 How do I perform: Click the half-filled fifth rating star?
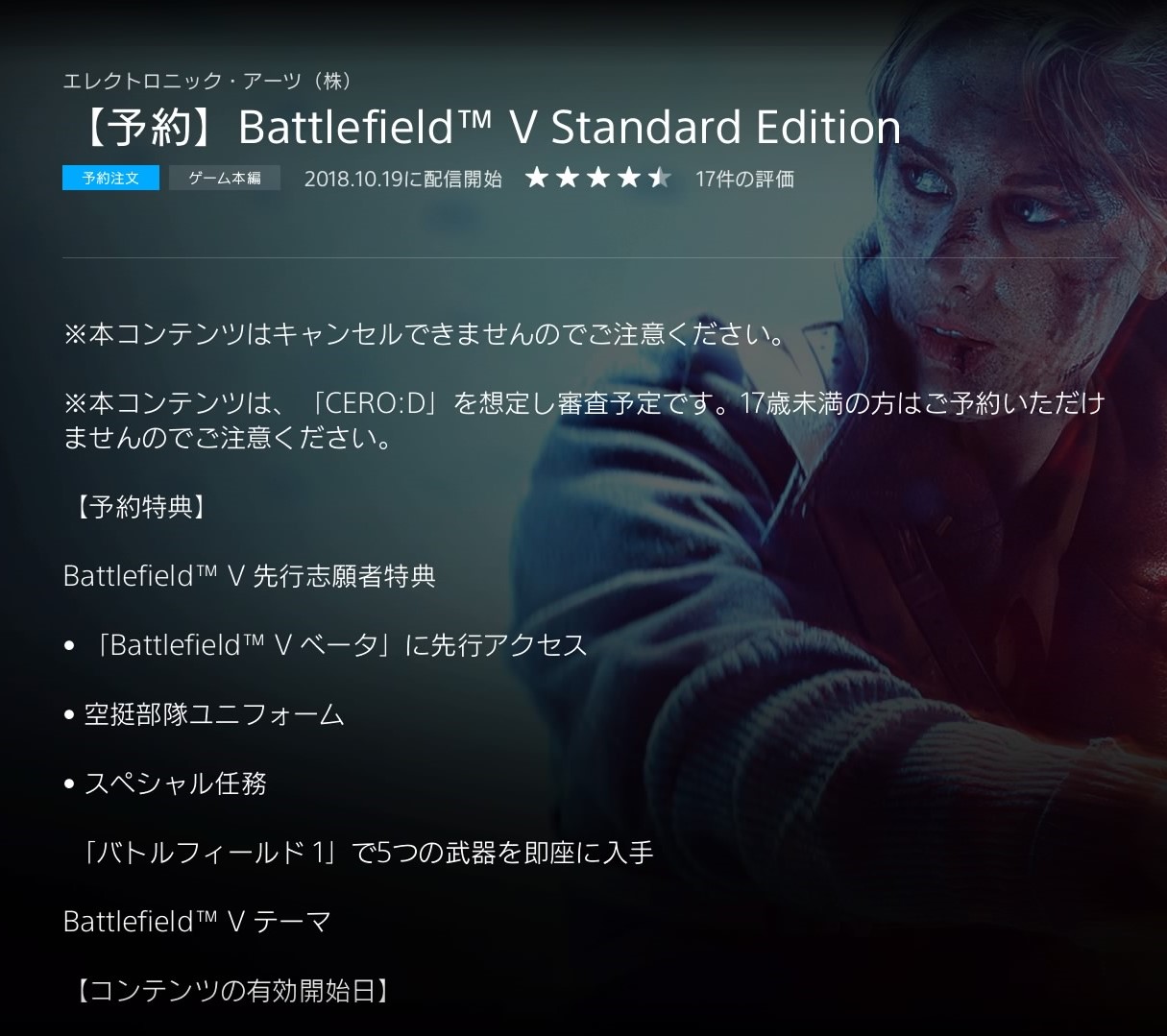click(660, 178)
